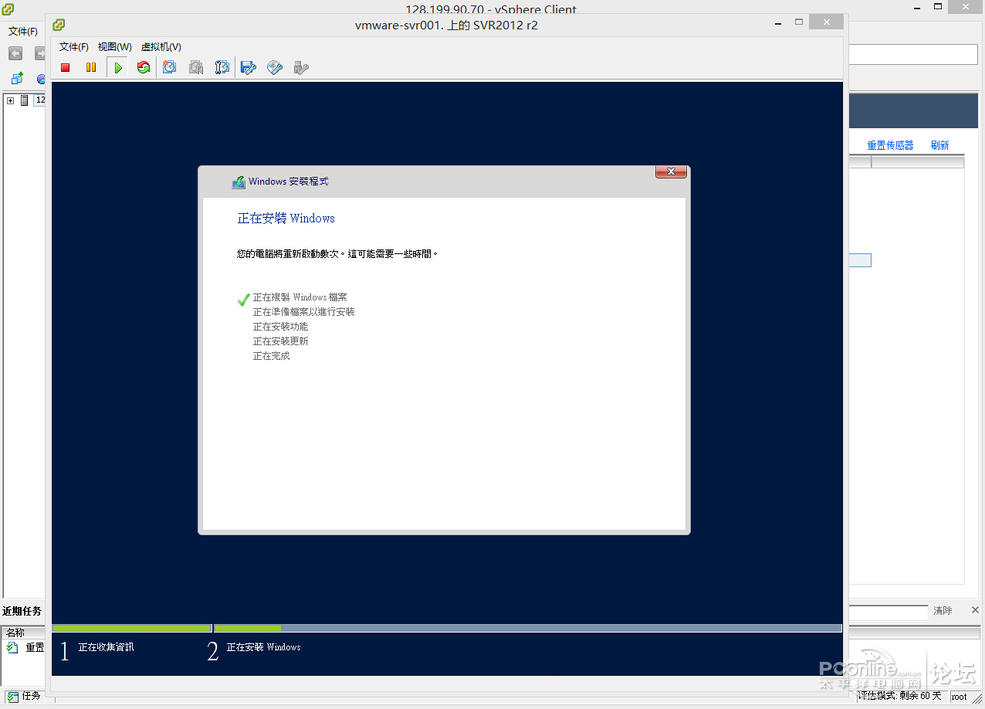Screen dimensions: 985x709
Task: Maximize the VM console window
Action: (799, 22)
